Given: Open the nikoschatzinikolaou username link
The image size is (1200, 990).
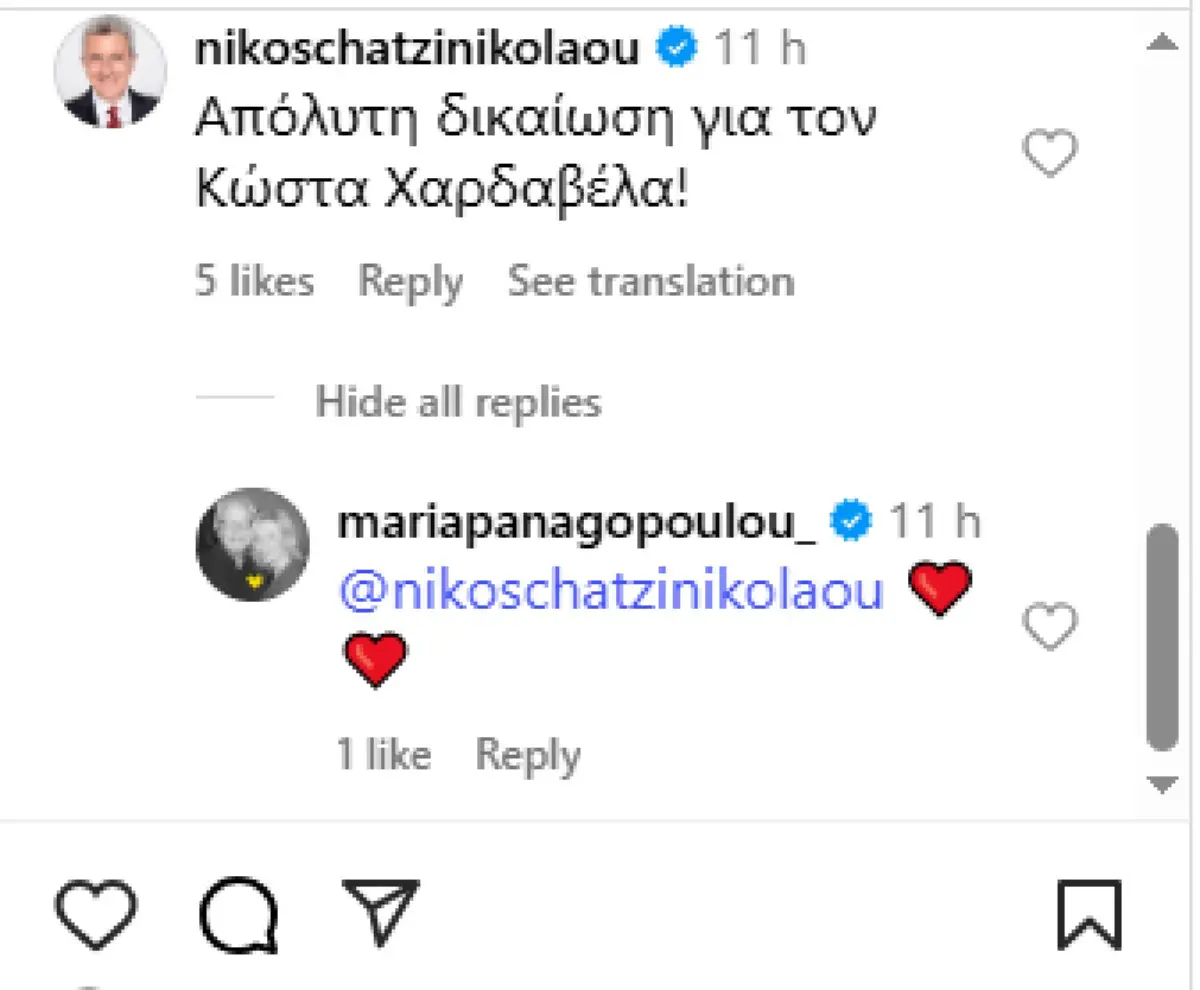Looking at the screenshot, I should pos(417,48).
